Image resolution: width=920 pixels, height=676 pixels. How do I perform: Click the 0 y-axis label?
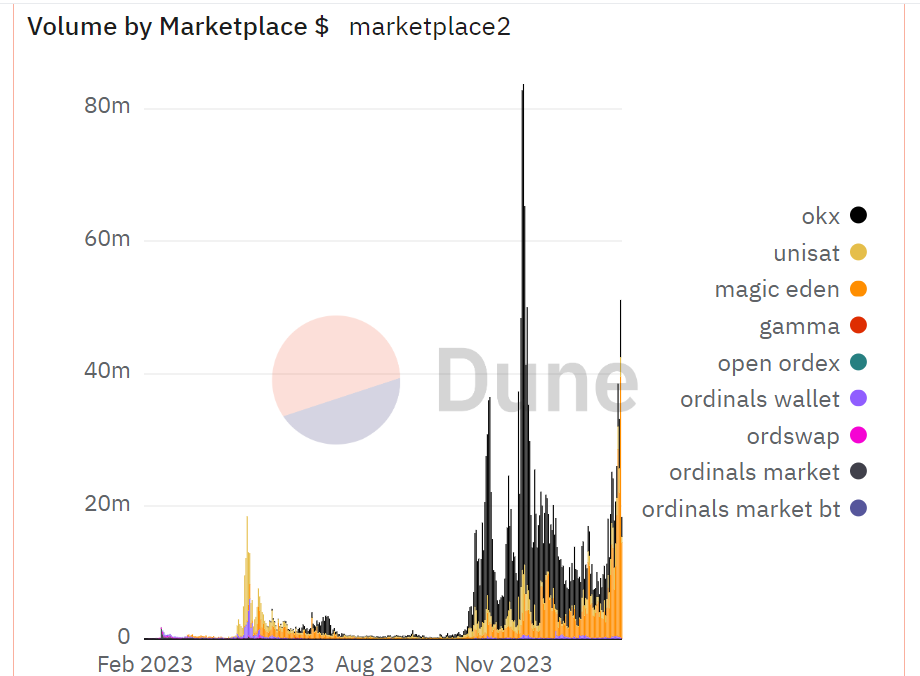pos(124,636)
